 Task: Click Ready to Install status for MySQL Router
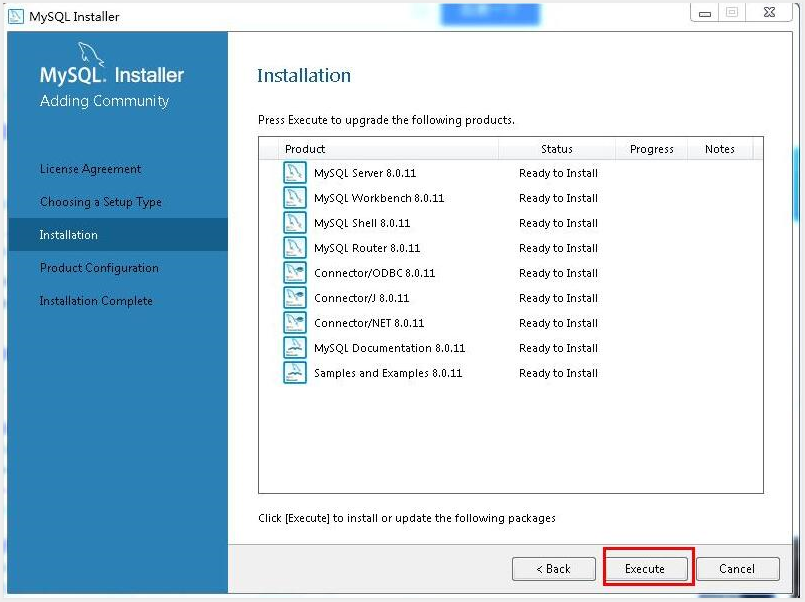click(x=559, y=248)
